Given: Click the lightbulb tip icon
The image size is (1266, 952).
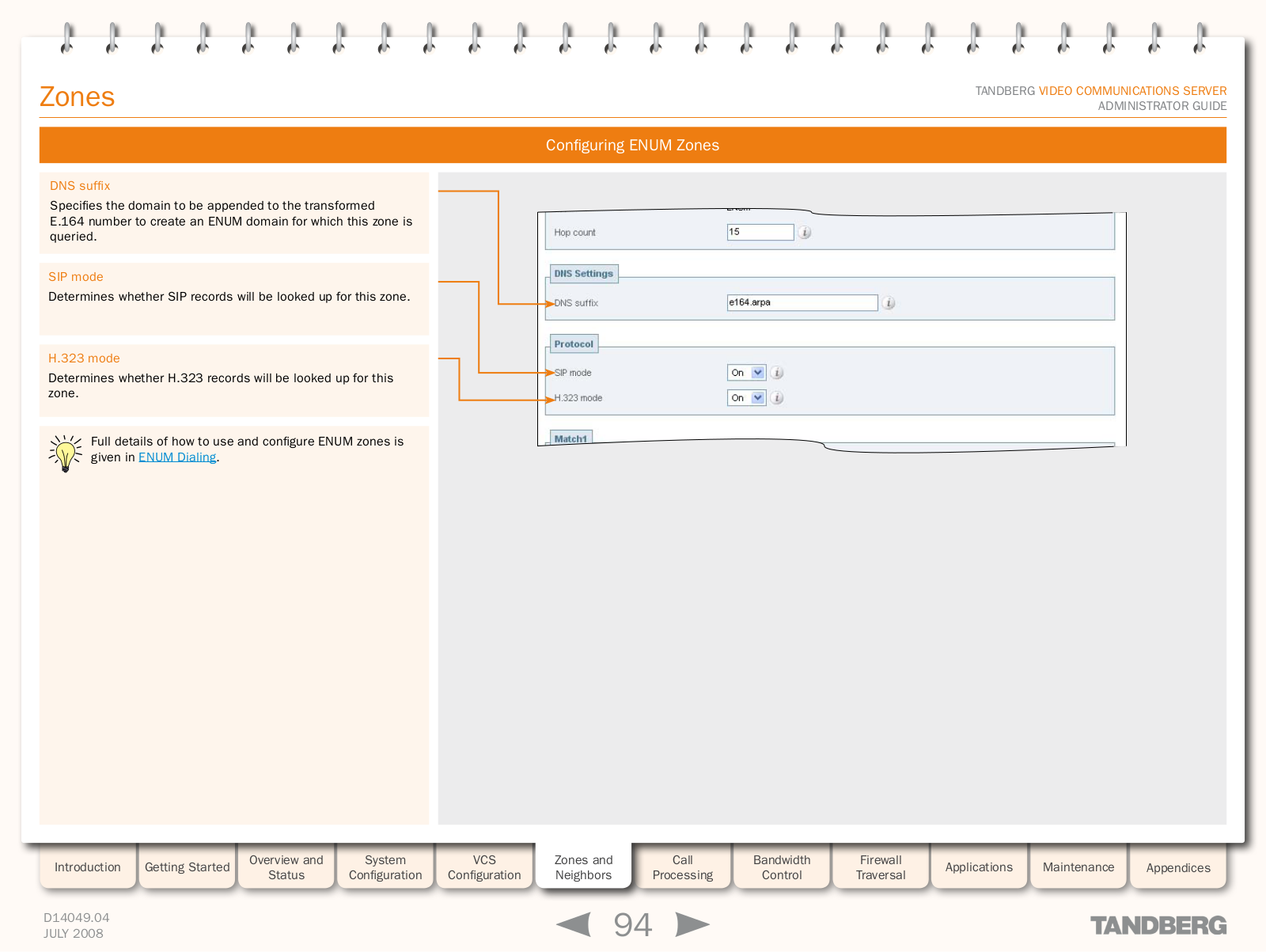Looking at the screenshot, I should 65,453.
